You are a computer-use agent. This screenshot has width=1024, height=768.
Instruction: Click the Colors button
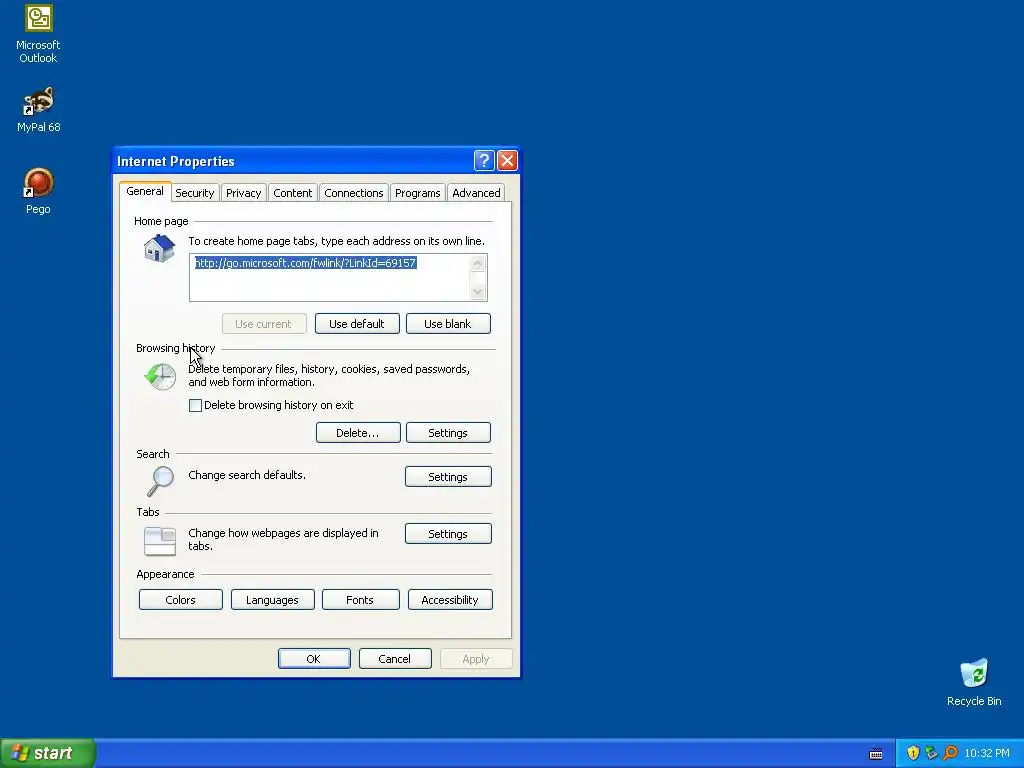click(180, 600)
